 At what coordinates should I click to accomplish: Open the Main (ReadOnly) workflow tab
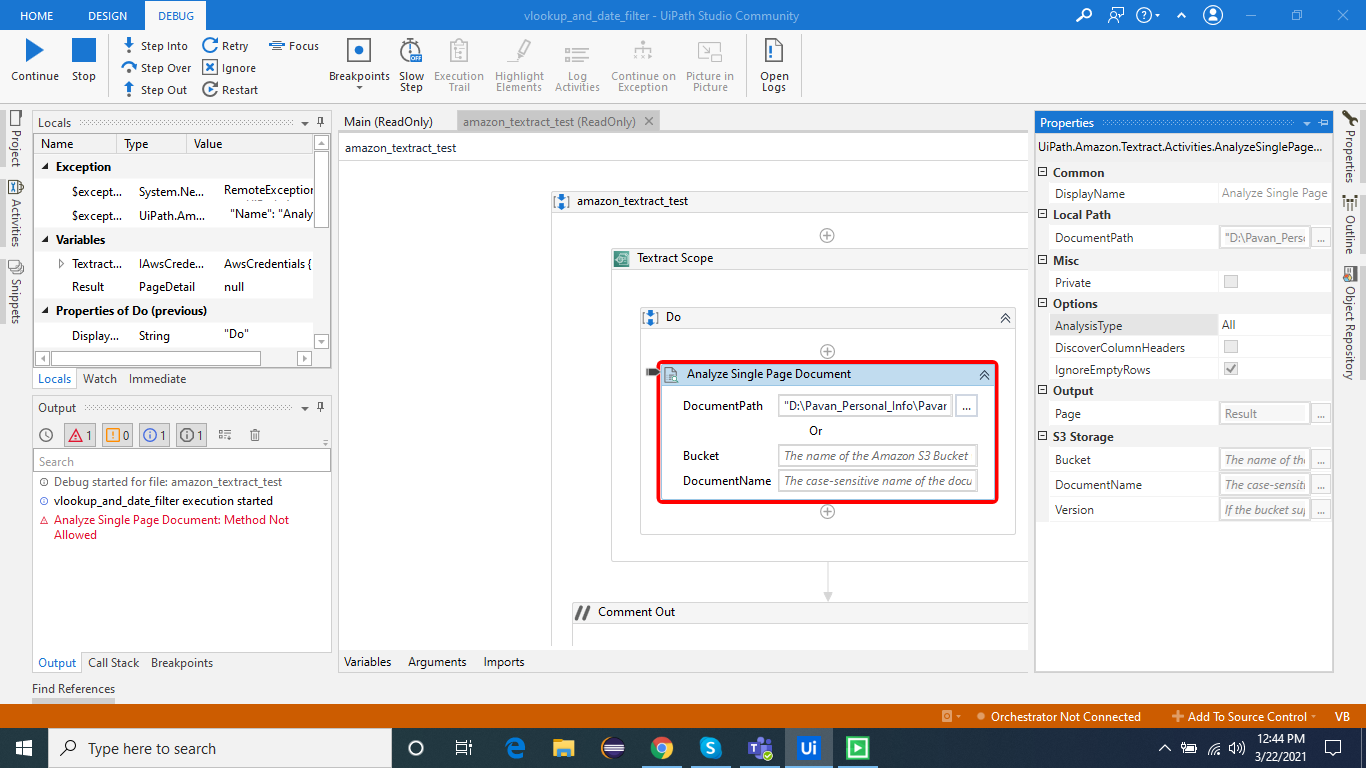click(388, 121)
